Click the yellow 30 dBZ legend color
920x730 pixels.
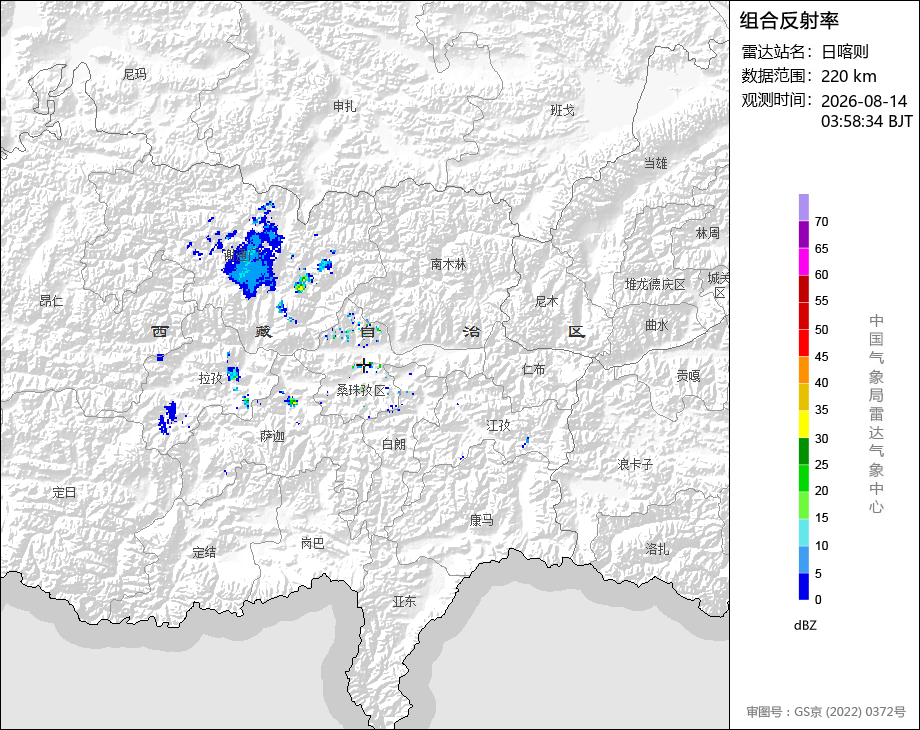pyautogui.click(x=804, y=424)
